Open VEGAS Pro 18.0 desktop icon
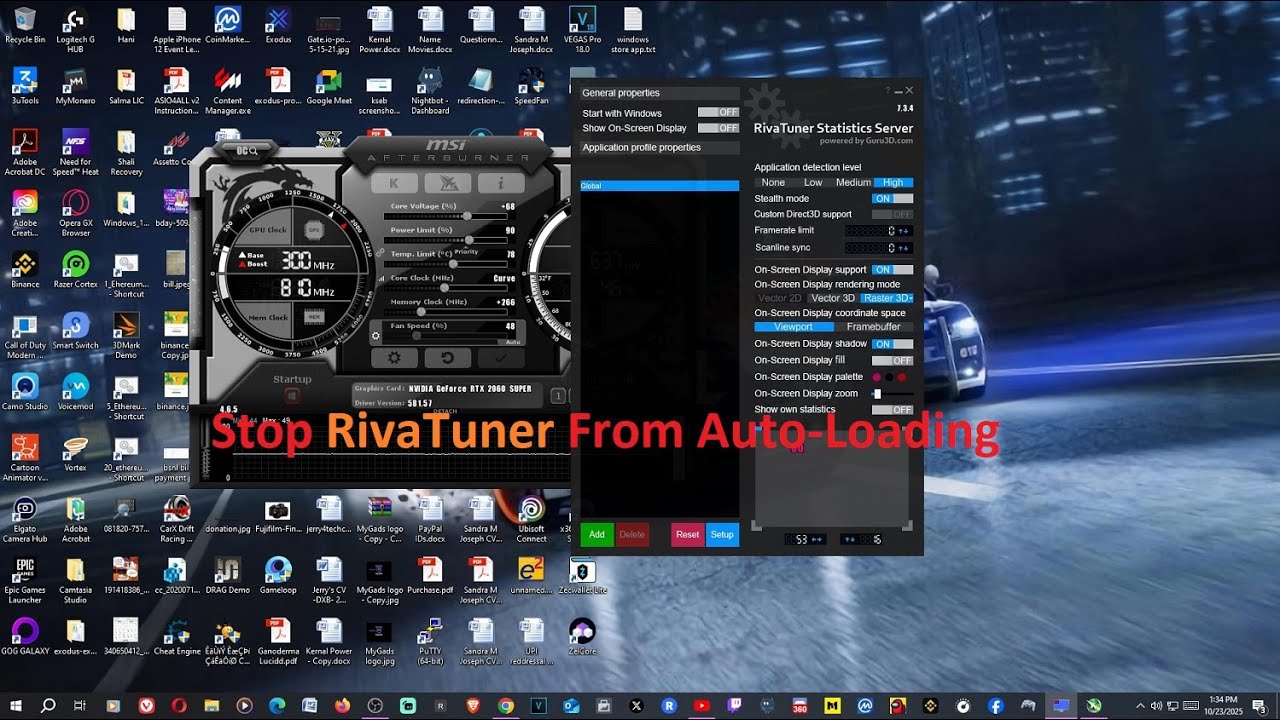 [x=582, y=30]
